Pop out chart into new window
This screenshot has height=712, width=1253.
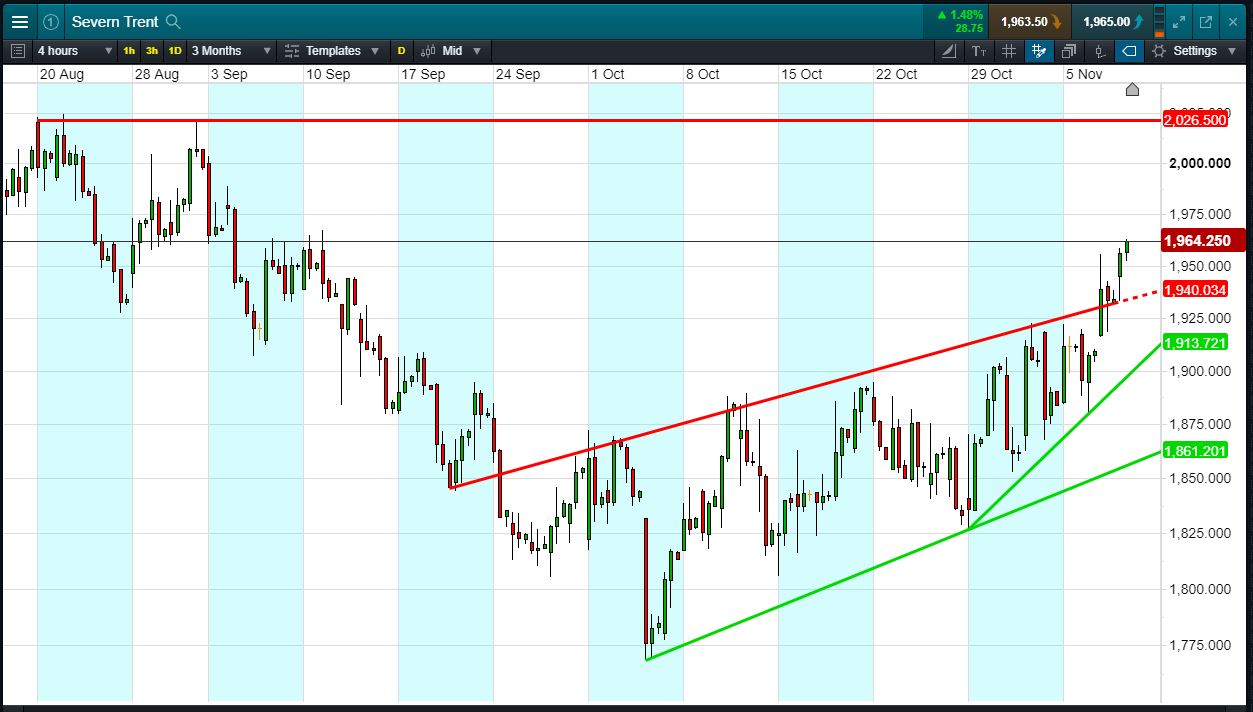pyautogui.click(x=1206, y=21)
